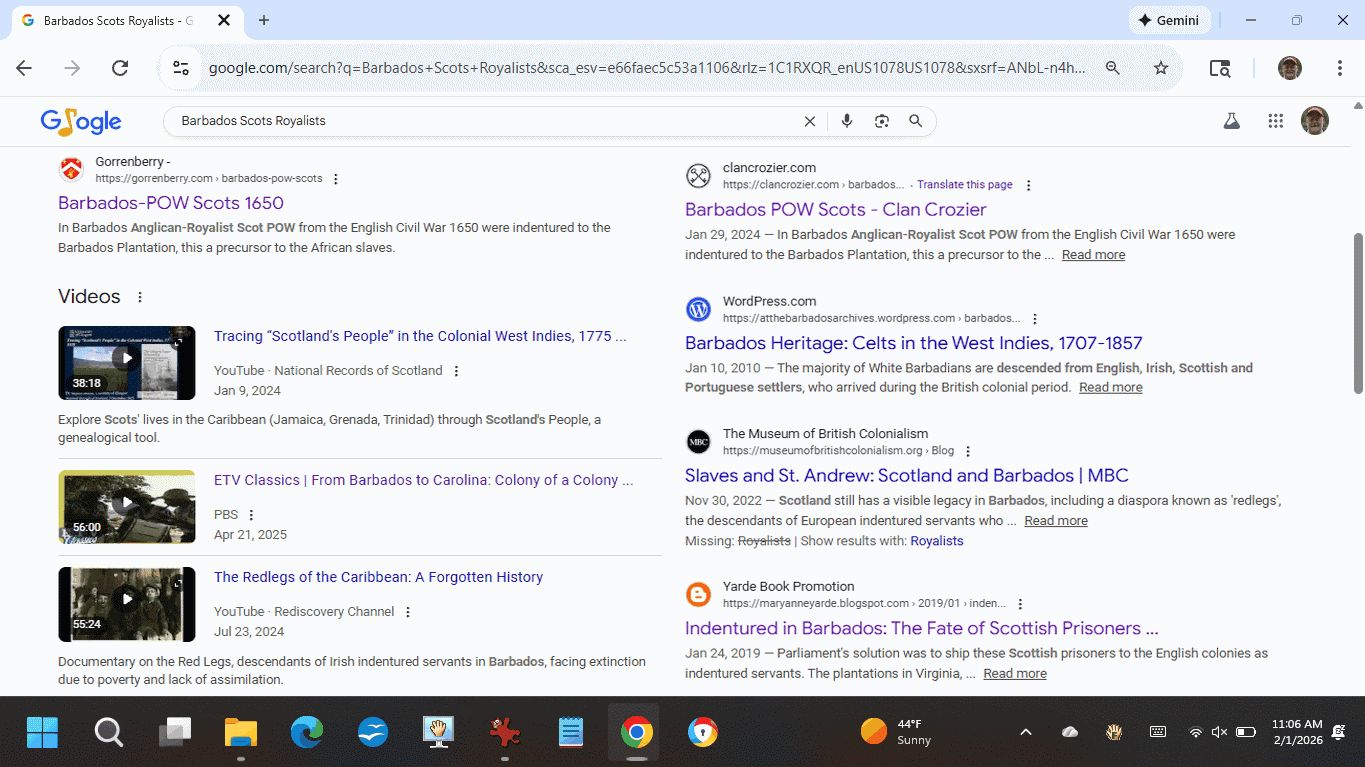Open the Google apps grid
This screenshot has height=767, width=1365.
pos(1275,121)
